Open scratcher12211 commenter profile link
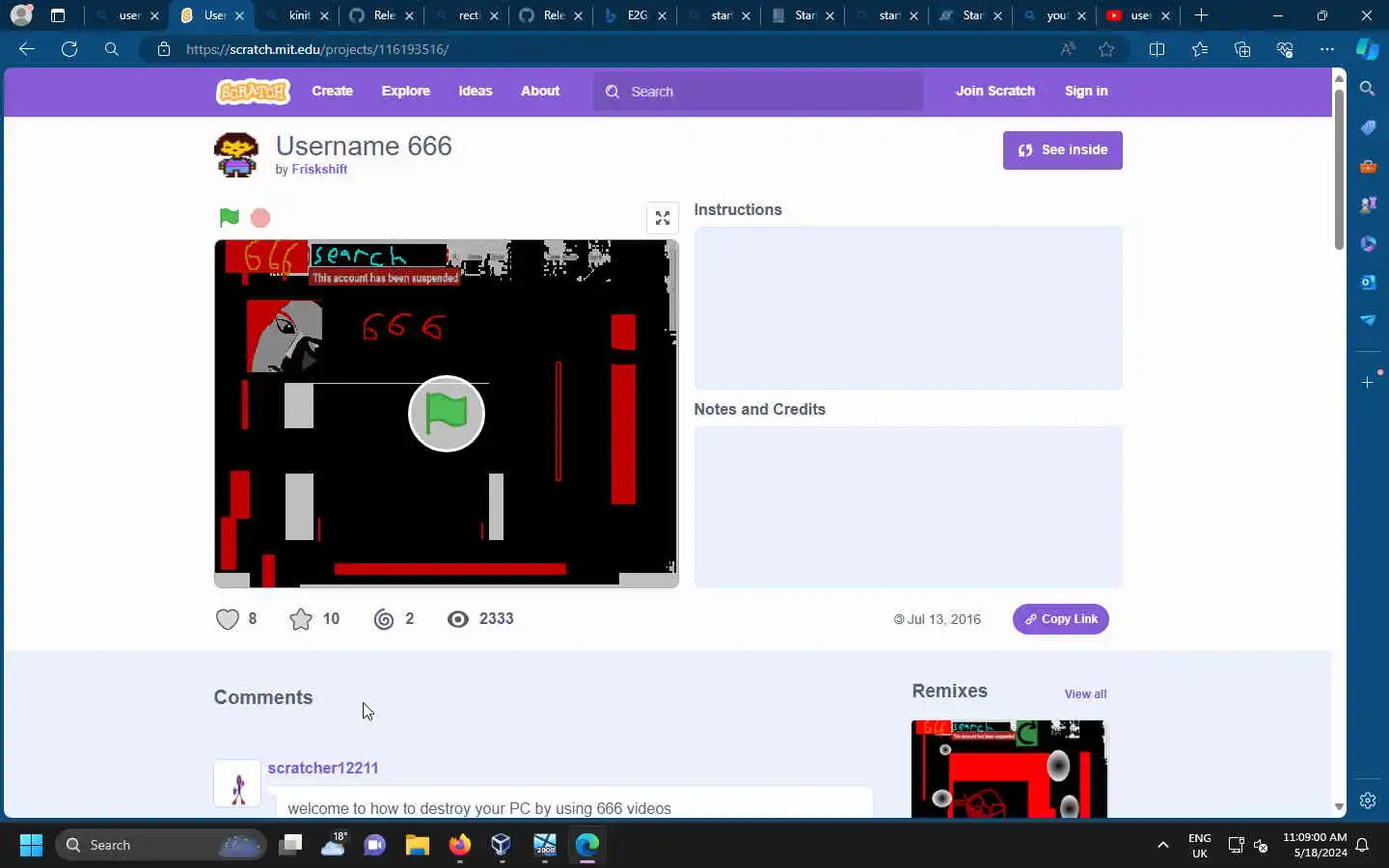The image size is (1389, 868). (x=323, y=768)
